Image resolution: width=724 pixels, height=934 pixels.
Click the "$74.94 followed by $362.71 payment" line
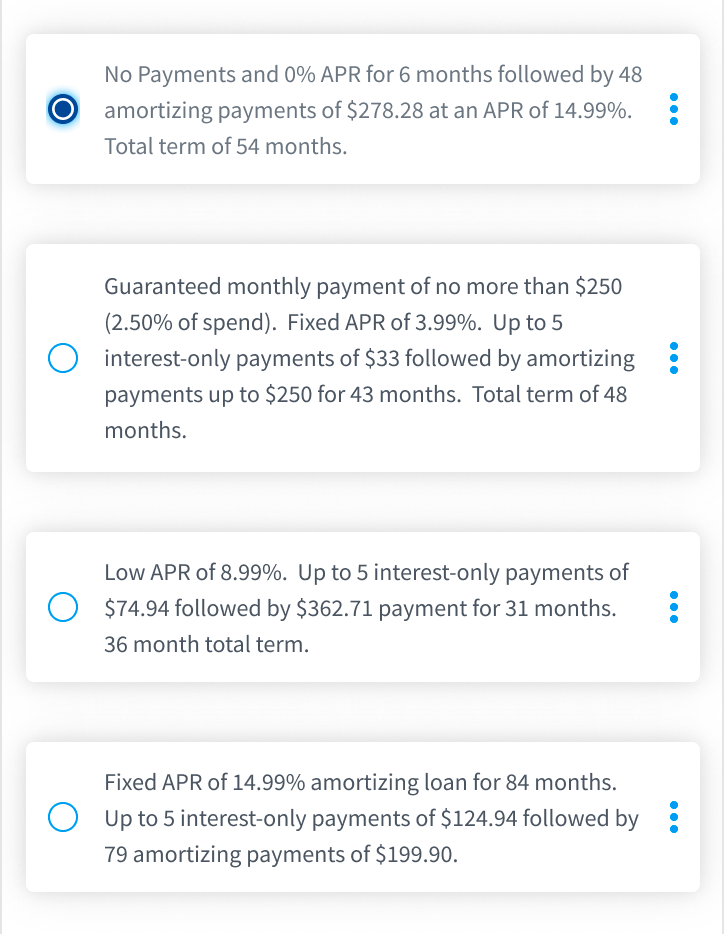coord(360,608)
